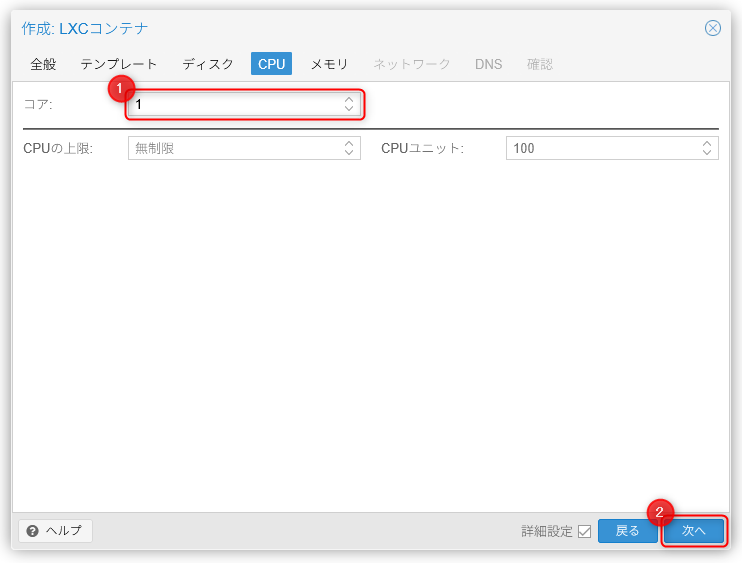Increase CPUの上限 using up spinner arrow
The width and height of the screenshot is (742, 563).
(x=349, y=143)
